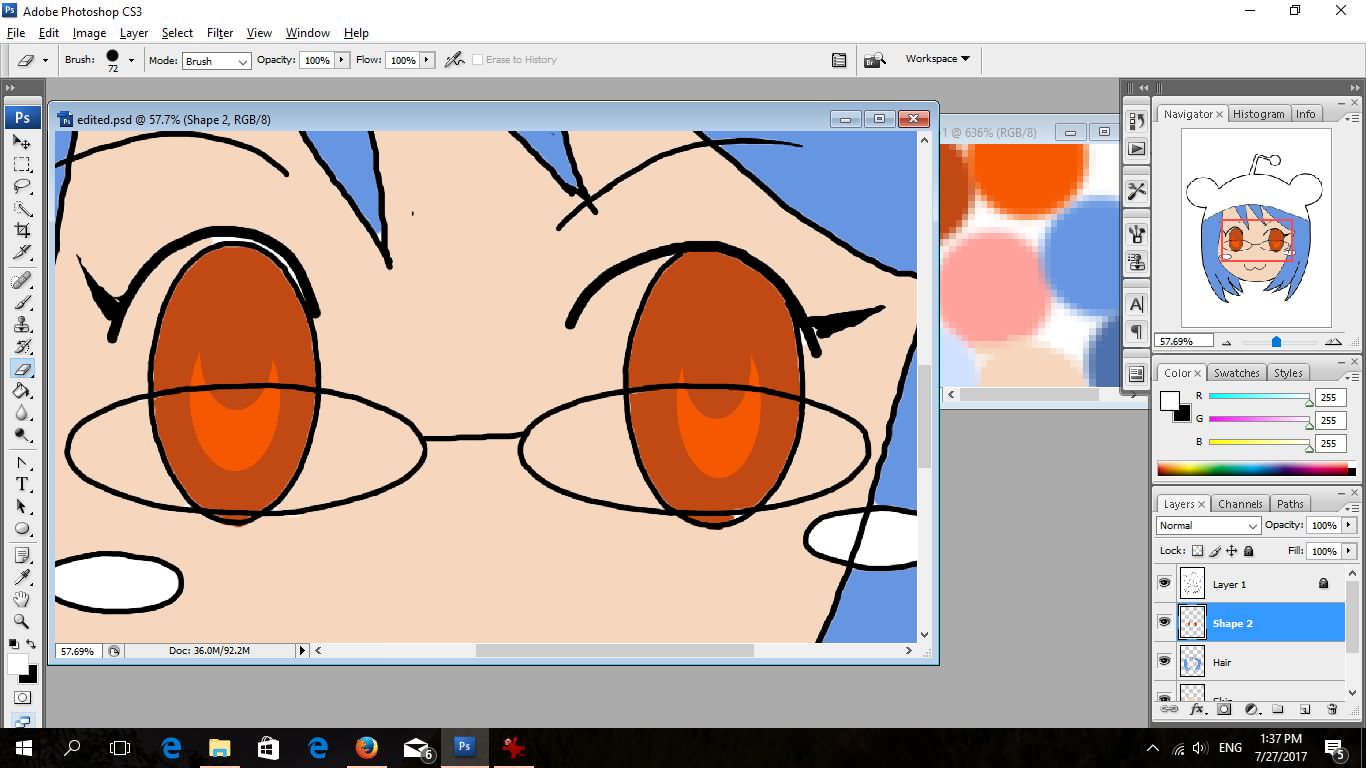Select the Lasso tool
Screen dimensions: 1366x768
click(22, 187)
